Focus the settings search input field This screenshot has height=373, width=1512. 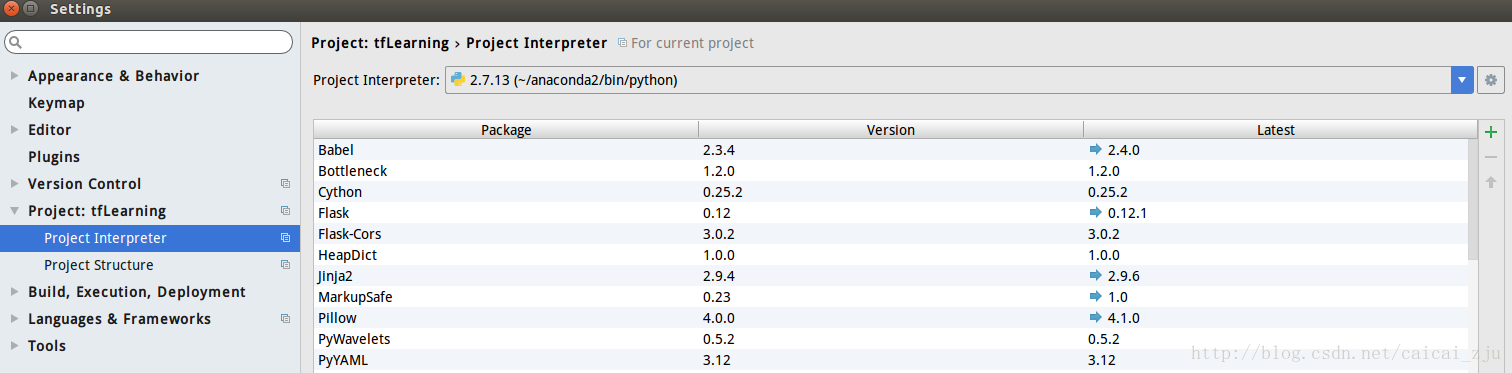pos(149,42)
